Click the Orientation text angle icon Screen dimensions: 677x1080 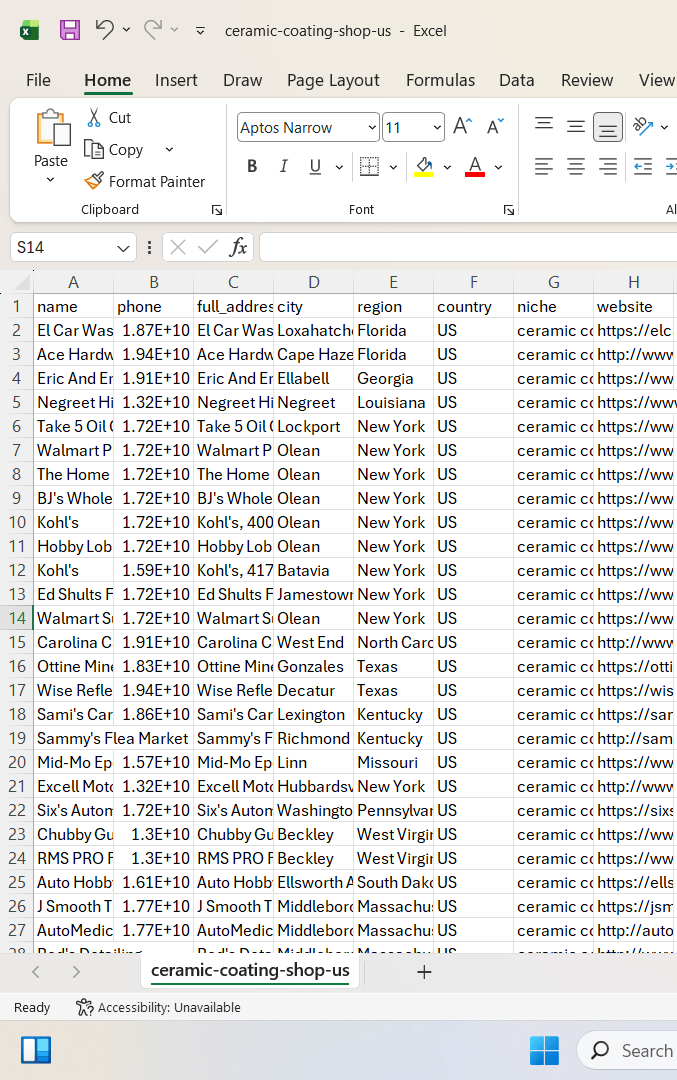pos(643,126)
